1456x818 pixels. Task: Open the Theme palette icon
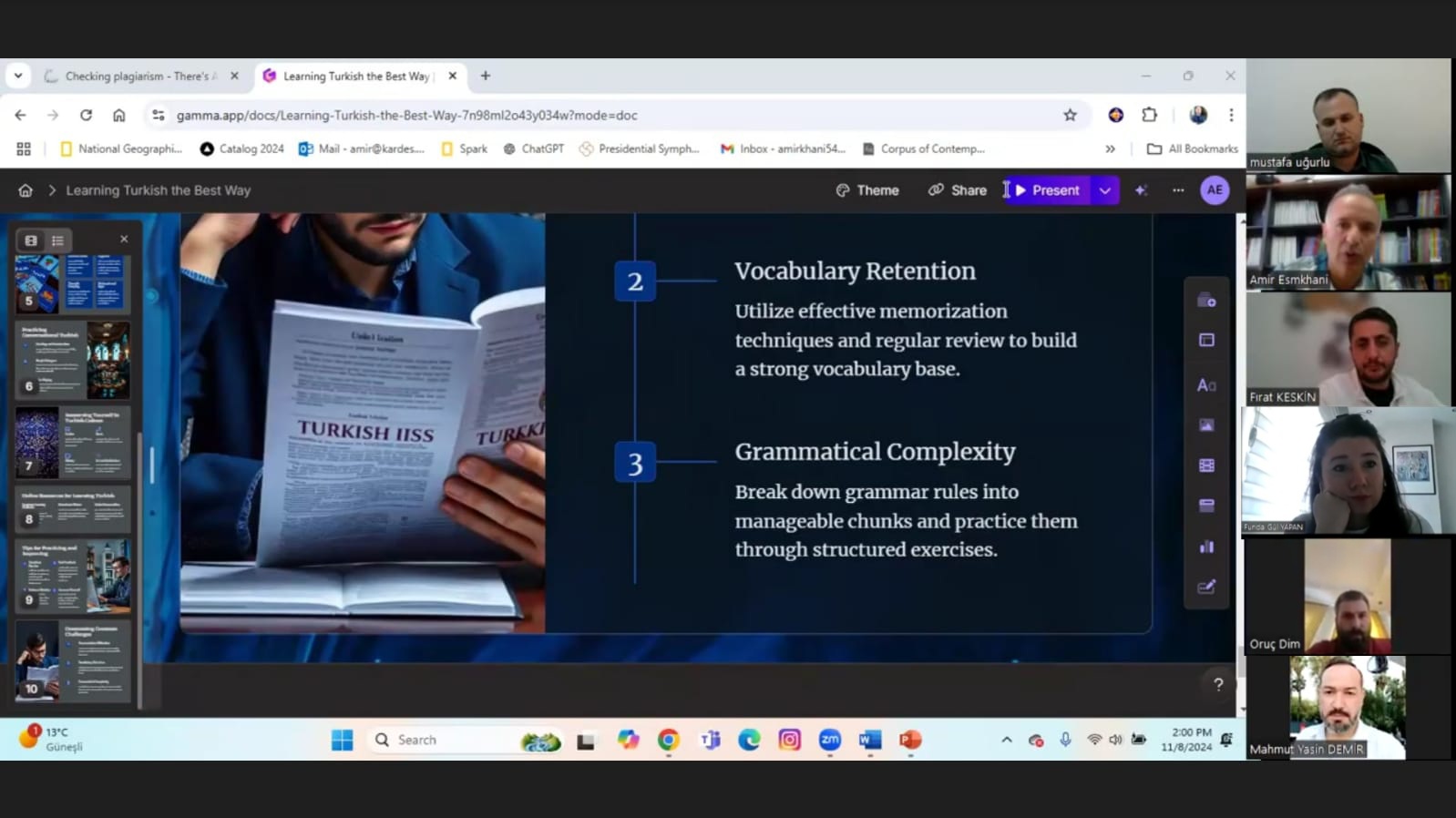coord(843,190)
